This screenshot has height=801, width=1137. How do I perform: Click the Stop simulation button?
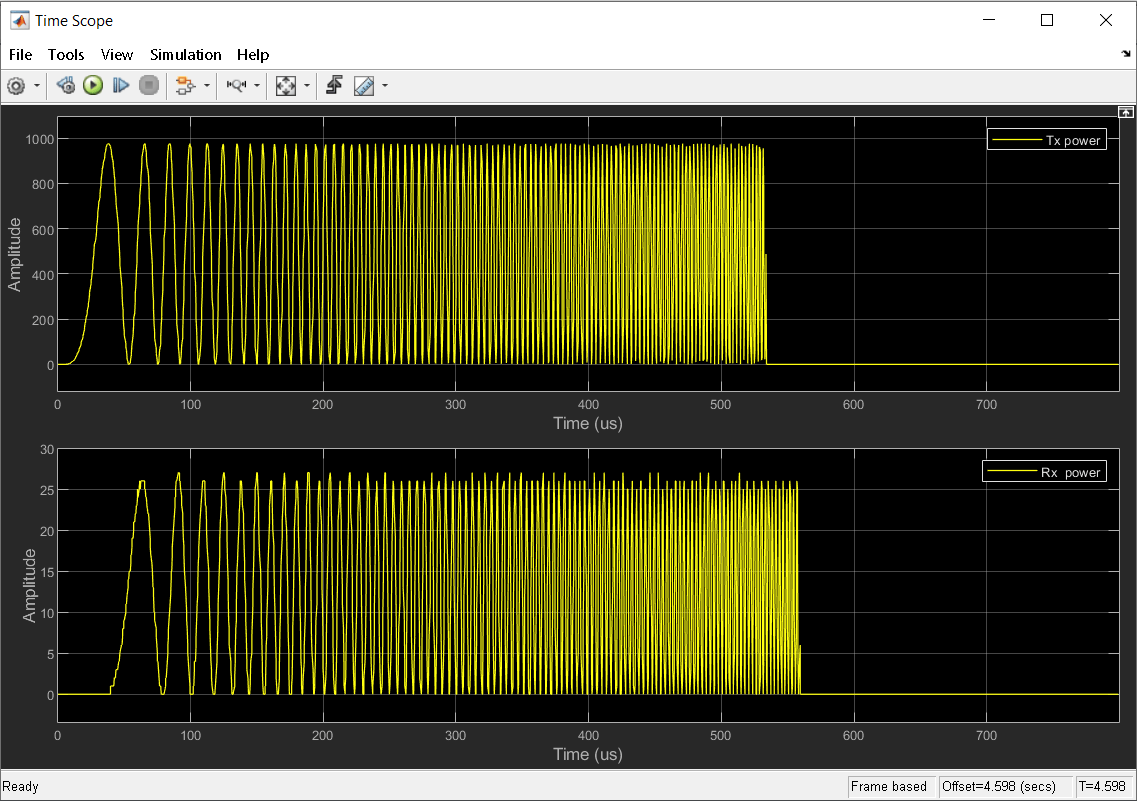[x=149, y=86]
